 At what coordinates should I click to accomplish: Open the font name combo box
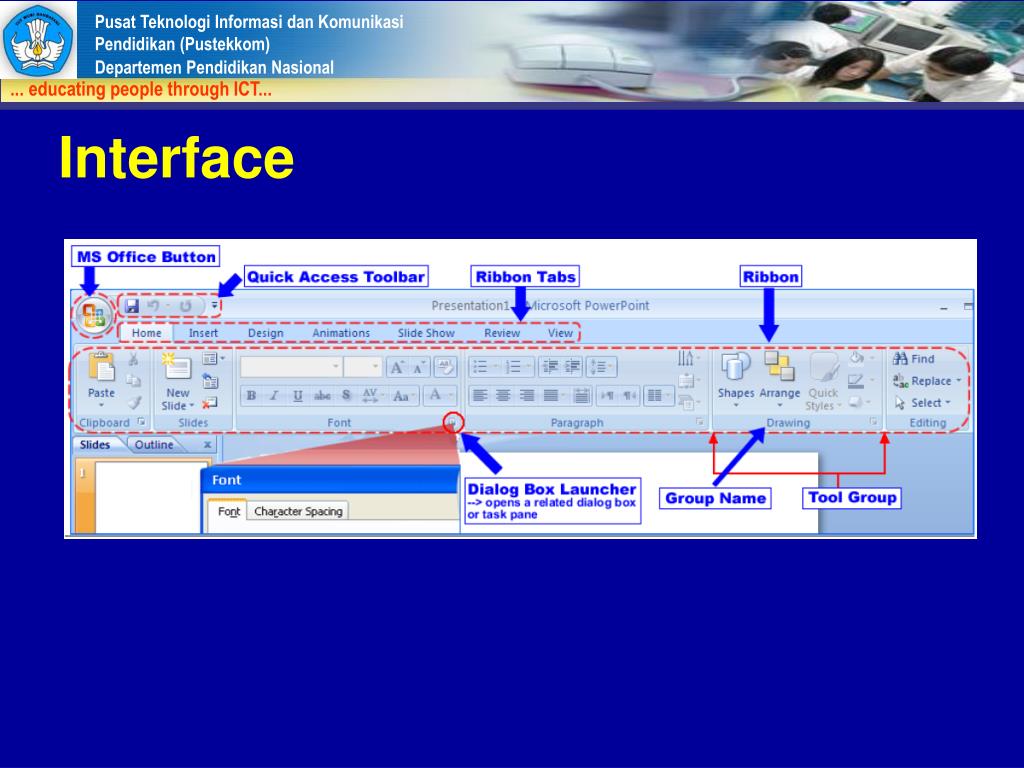coord(291,366)
